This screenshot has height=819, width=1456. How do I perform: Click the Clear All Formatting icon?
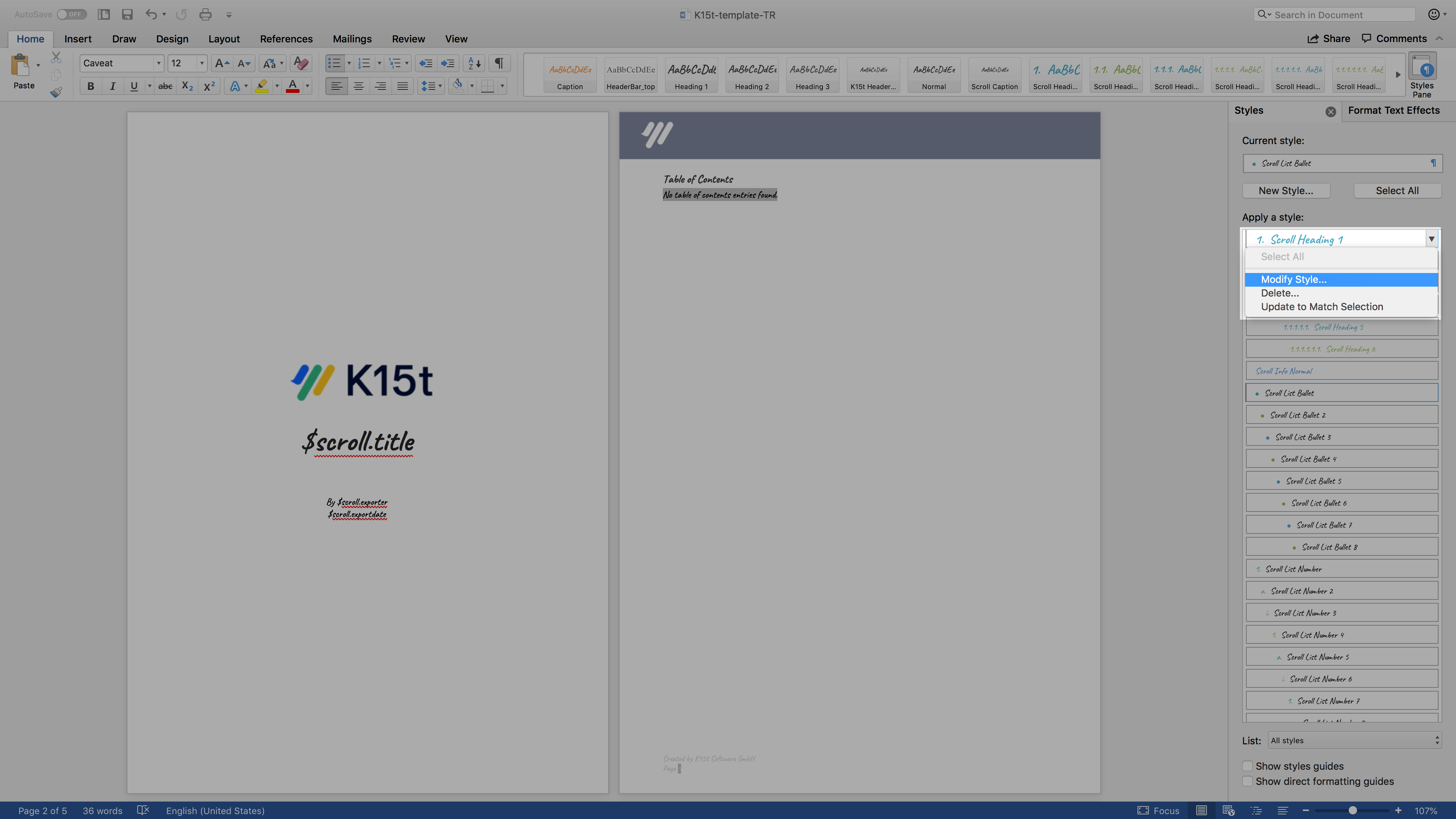click(x=301, y=63)
